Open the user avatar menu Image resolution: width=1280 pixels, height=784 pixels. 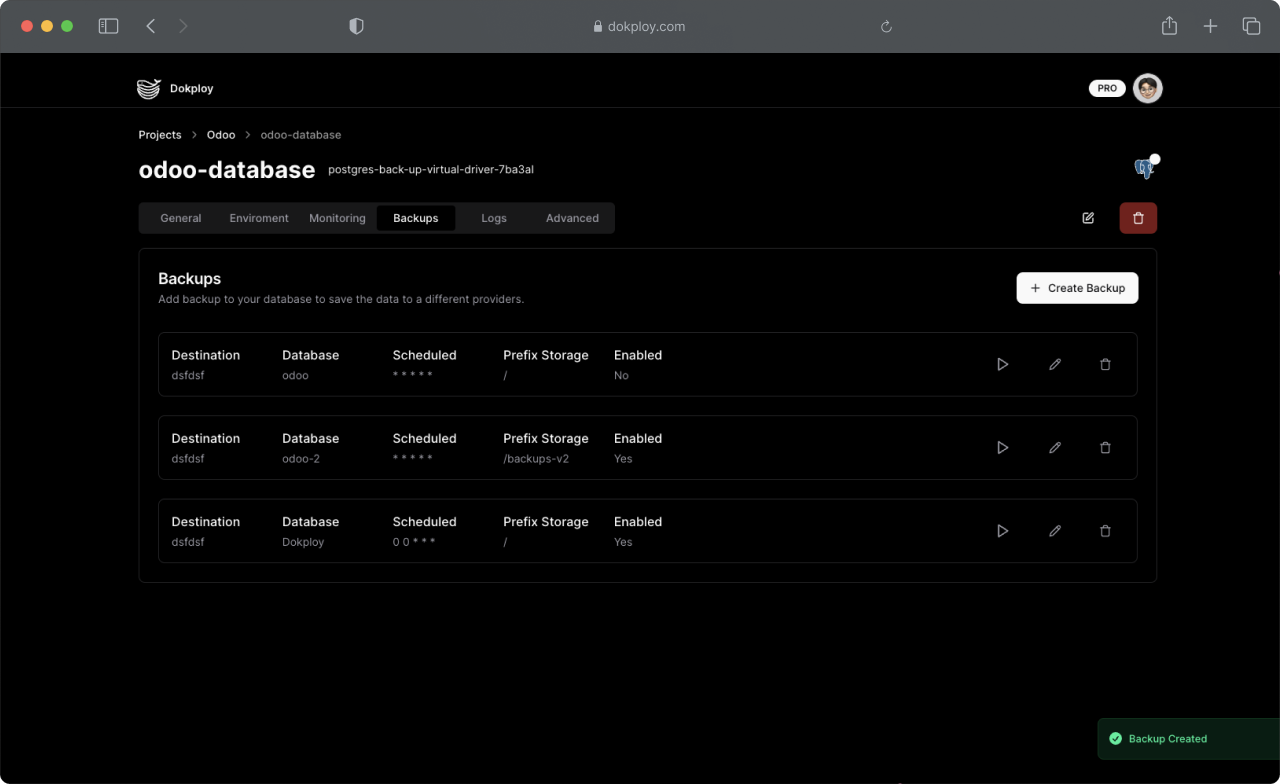(1147, 88)
